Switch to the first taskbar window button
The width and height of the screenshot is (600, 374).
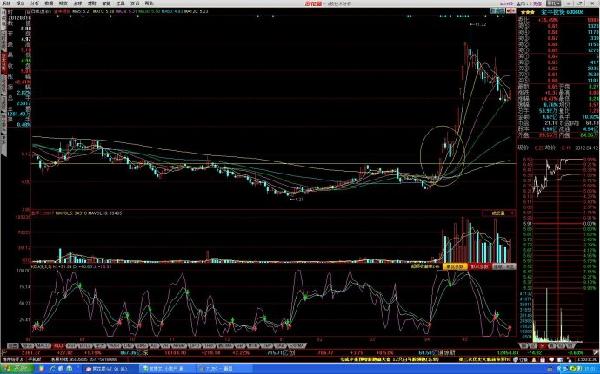point(110,369)
